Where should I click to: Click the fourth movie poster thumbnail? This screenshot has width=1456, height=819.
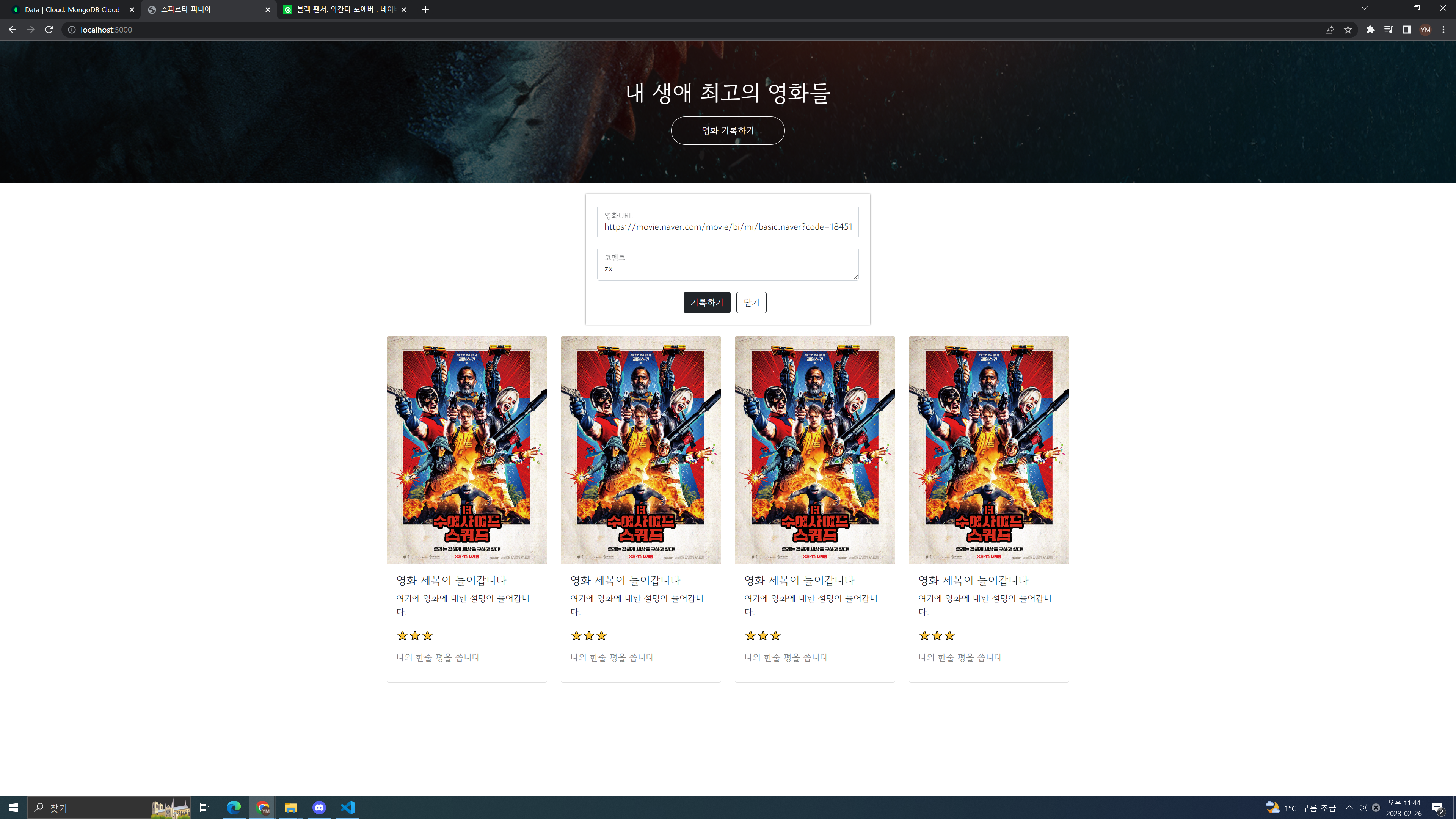pos(989,450)
